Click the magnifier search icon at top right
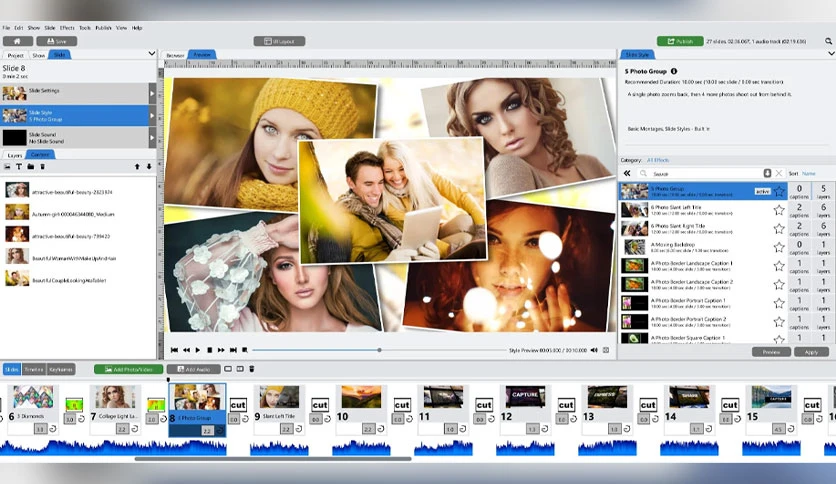Viewport: 836px width, 484px height. pyautogui.click(x=829, y=41)
